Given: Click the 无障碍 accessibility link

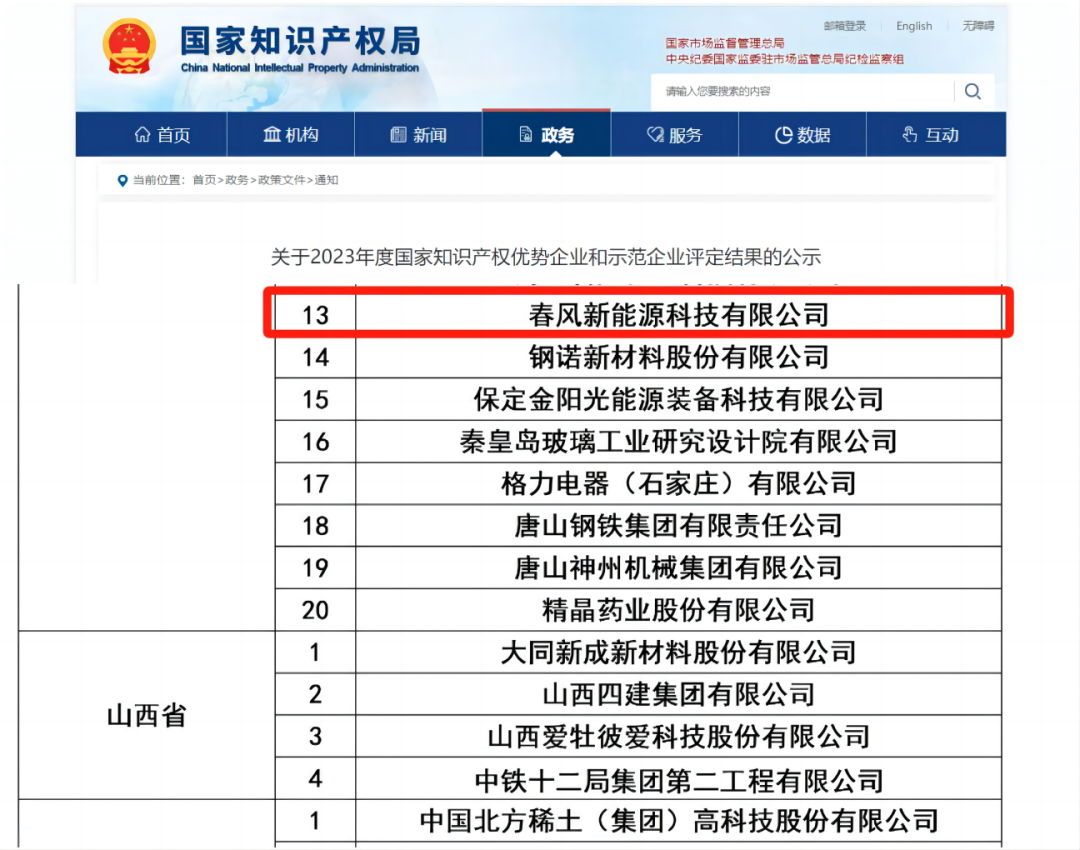Looking at the screenshot, I should [978, 26].
